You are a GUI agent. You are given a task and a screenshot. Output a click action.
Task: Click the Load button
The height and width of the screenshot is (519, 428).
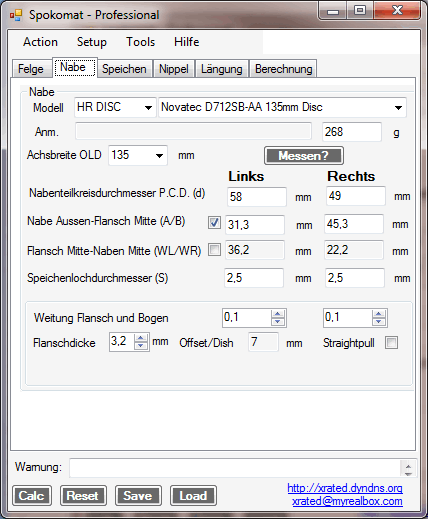click(x=193, y=496)
